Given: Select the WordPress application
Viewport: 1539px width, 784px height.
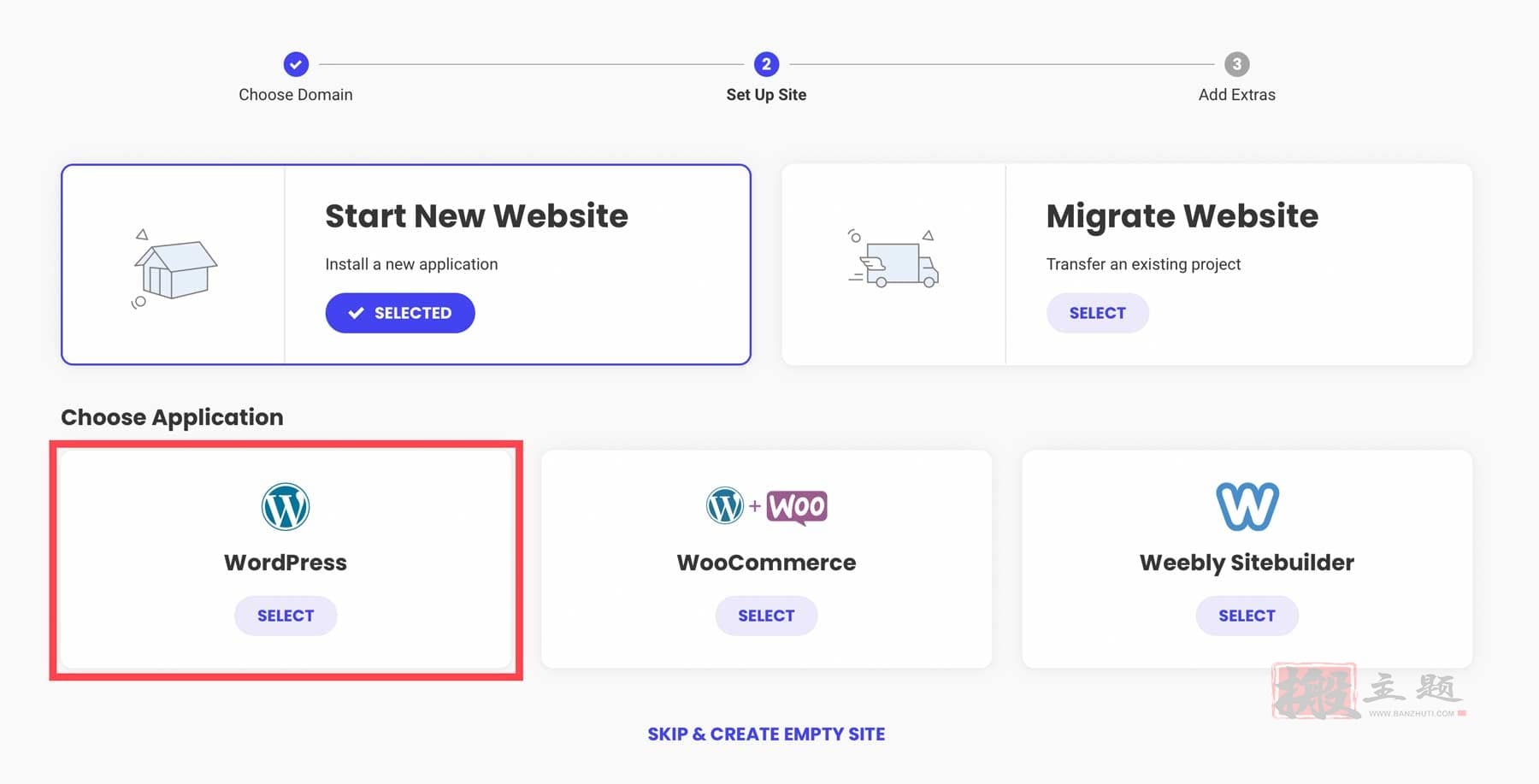Looking at the screenshot, I should coord(286,616).
